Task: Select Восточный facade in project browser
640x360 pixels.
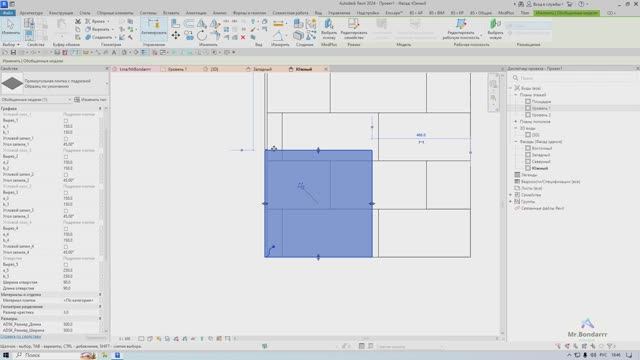Action: point(542,148)
